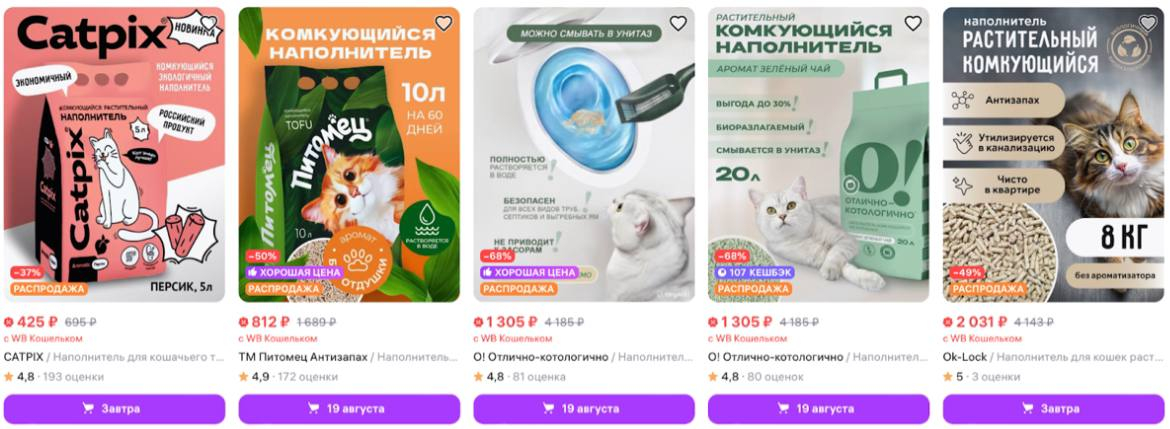Click the Catpix Персик 5л product image
Image resolution: width=1170 pixels, height=429 pixels.
tap(114, 155)
